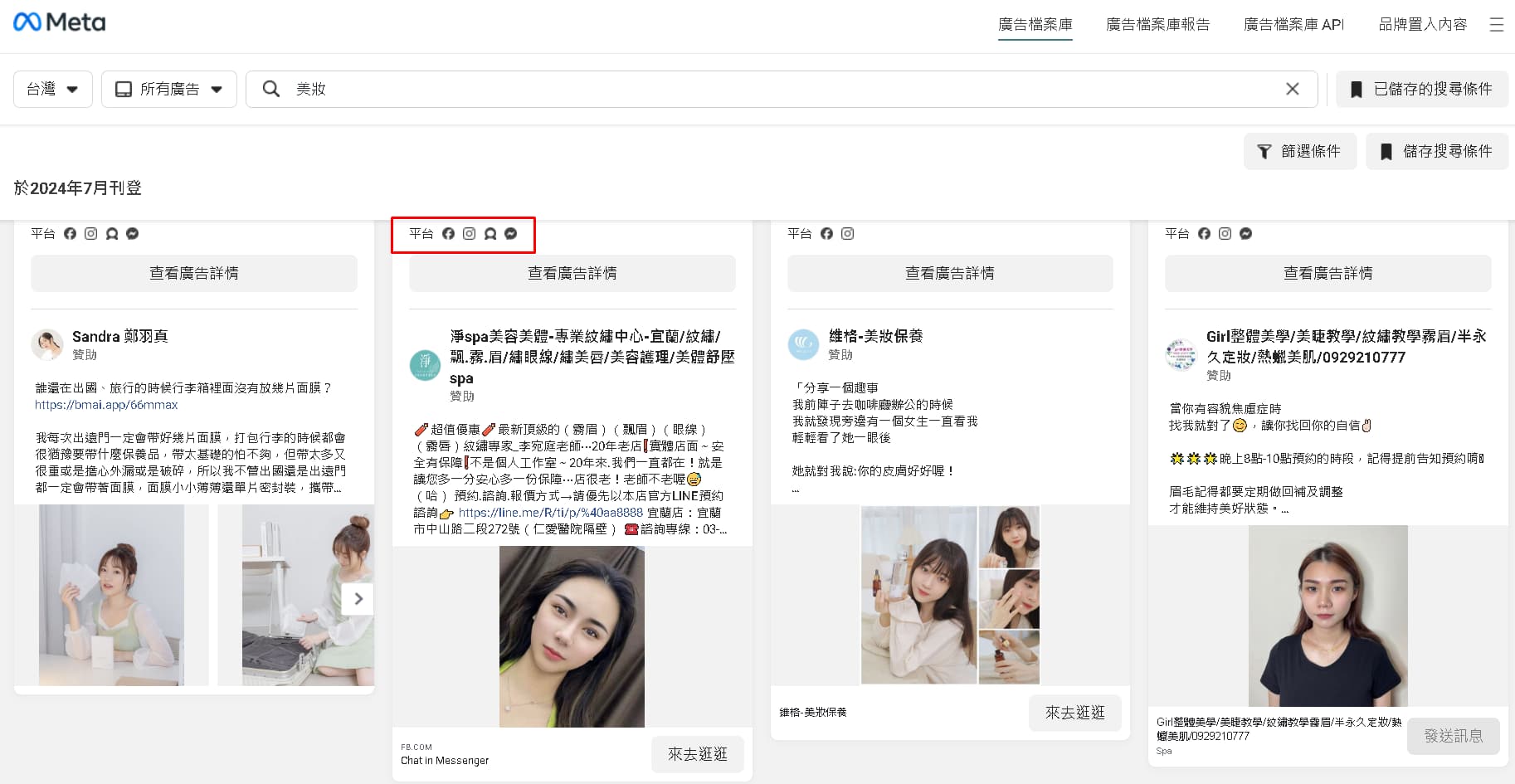Open the 廣告檔案庫報告 tab

coord(1157,25)
